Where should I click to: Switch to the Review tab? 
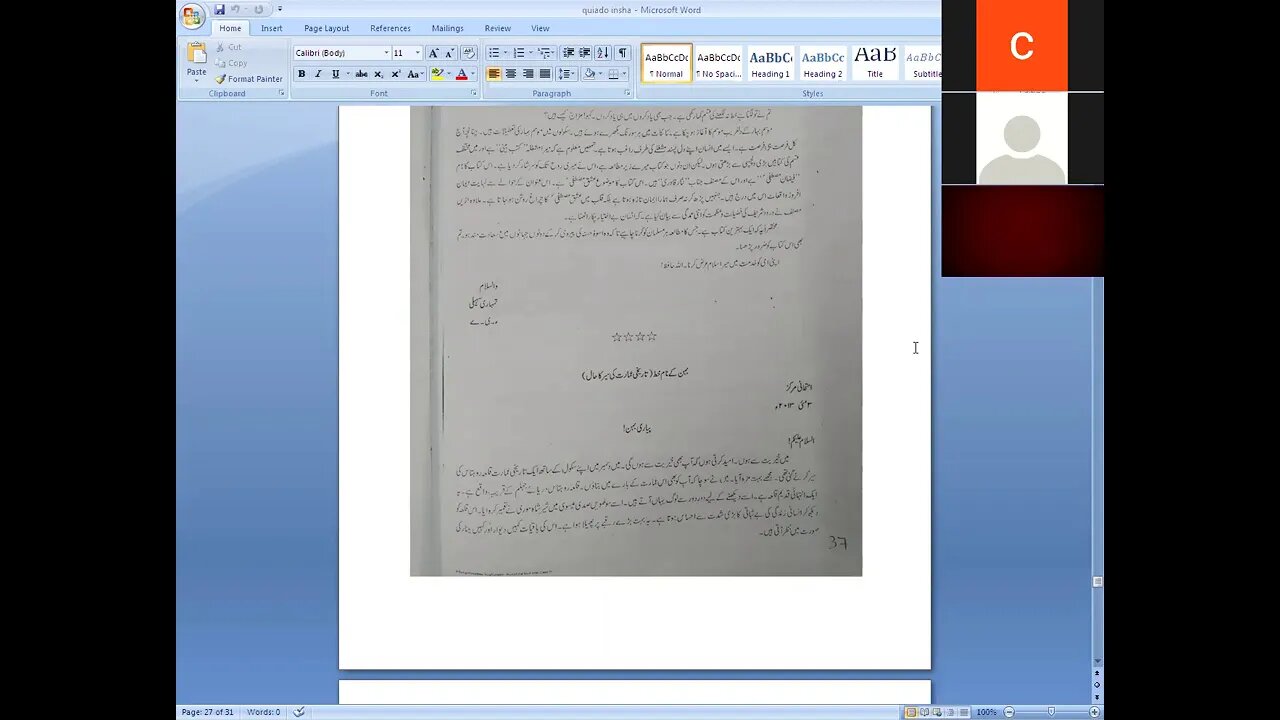[497, 28]
